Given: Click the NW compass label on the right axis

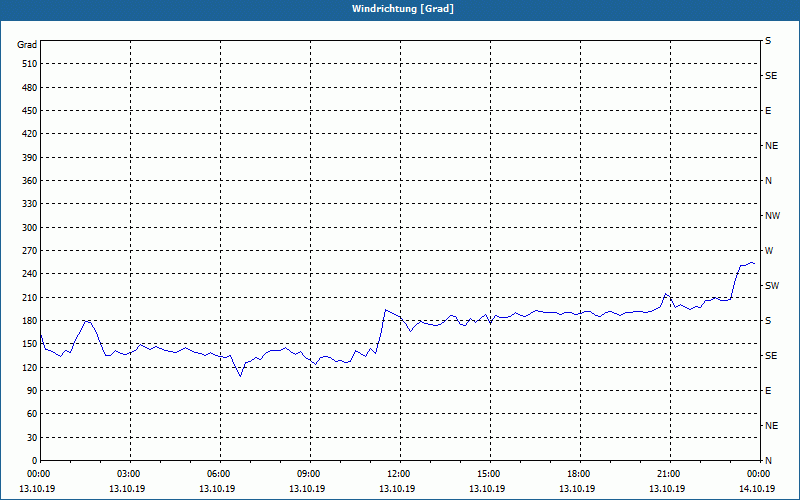Looking at the screenshot, I should click(772, 216).
